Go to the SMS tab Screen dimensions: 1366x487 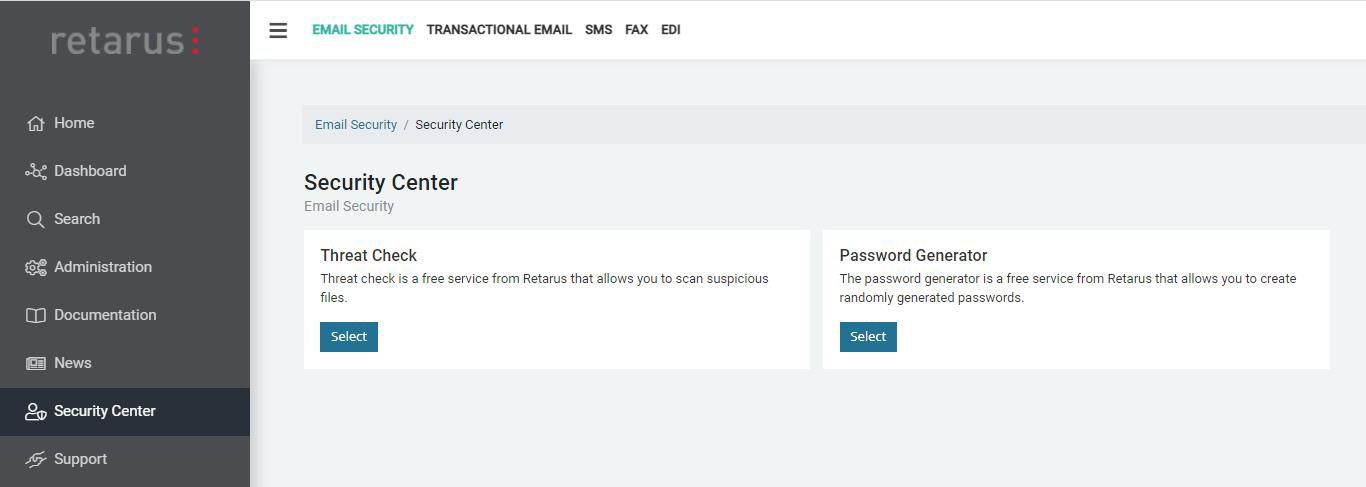598,30
